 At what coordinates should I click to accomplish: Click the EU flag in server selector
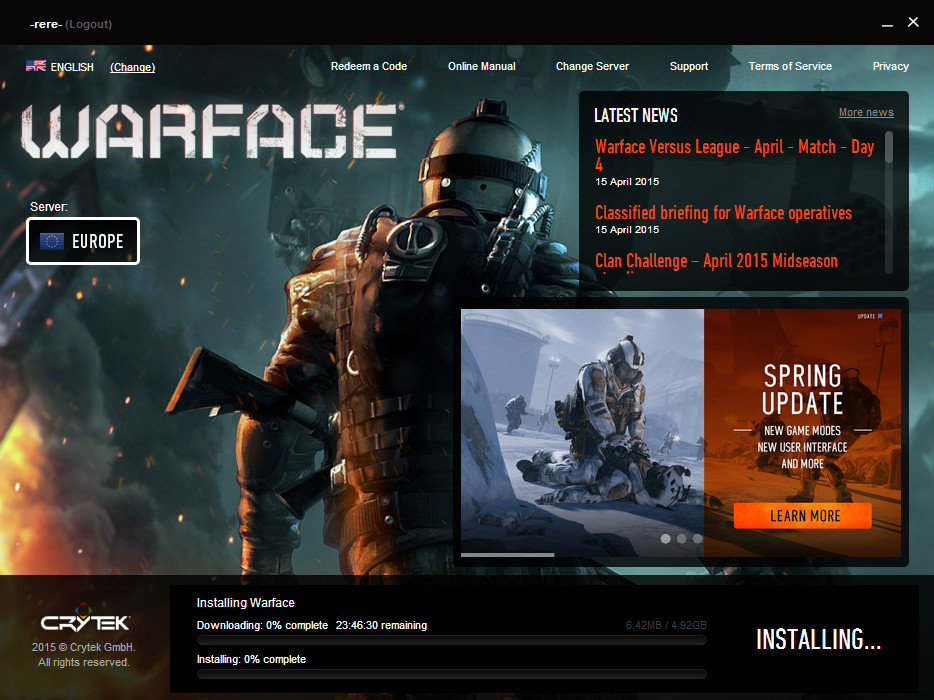[x=52, y=241]
